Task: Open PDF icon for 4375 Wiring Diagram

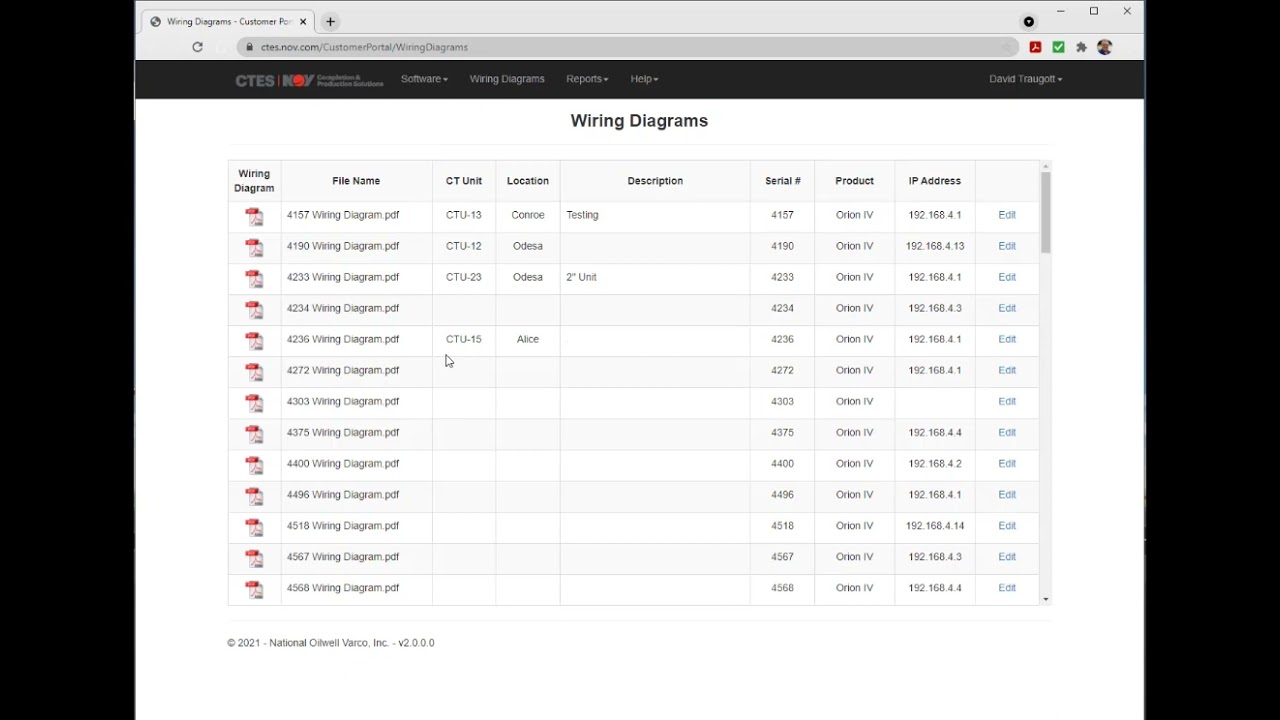Action: 254,433
